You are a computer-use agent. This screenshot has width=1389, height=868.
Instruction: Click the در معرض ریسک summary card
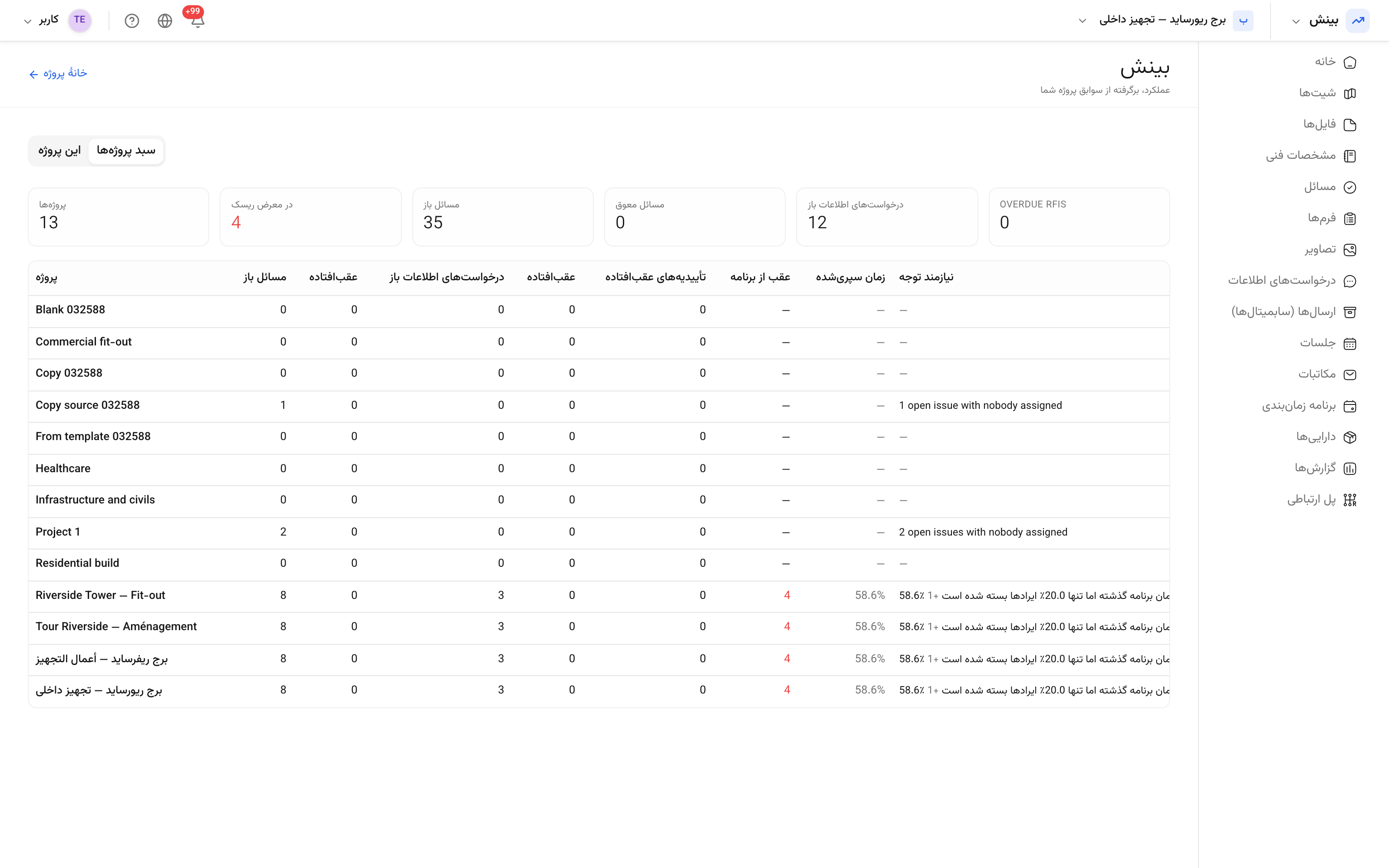[310, 217]
